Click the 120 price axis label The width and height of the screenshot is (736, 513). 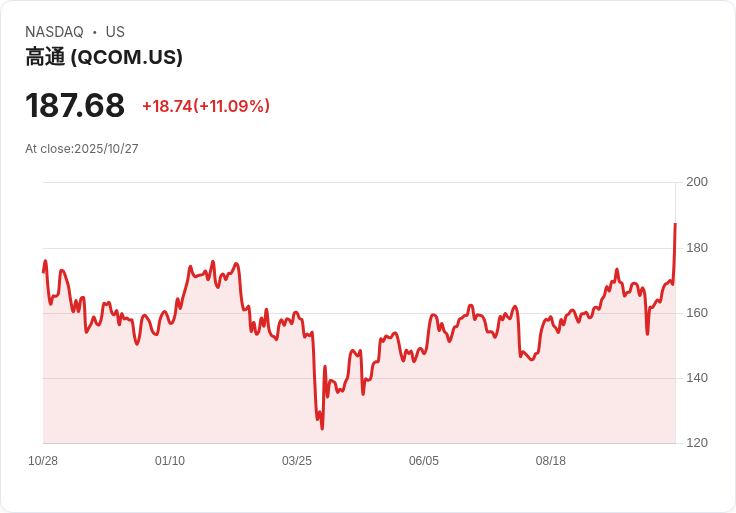click(x=697, y=443)
